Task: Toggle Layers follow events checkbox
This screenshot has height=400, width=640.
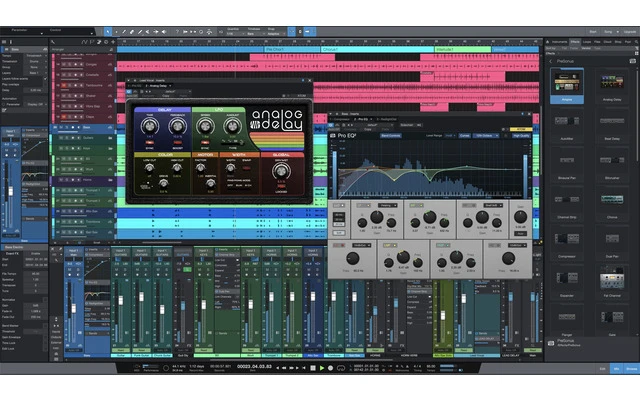Action: (x=45, y=78)
